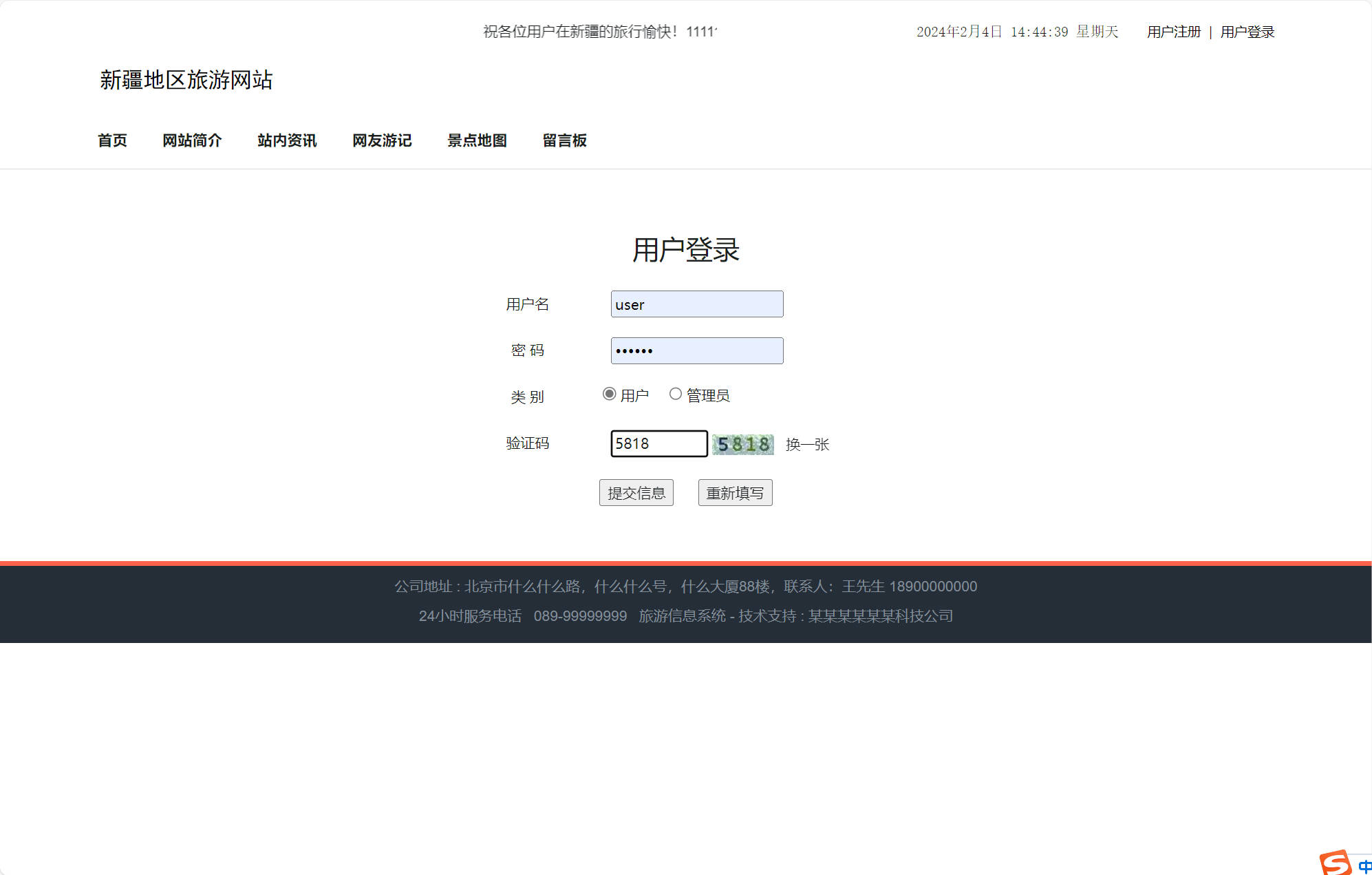
Task: Click the username field containing user
Action: (696, 304)
